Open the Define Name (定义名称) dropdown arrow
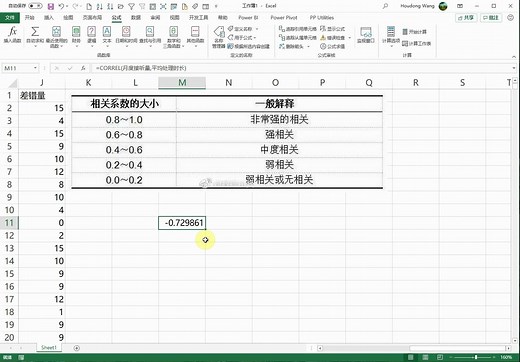 click(x=257, y=29)
